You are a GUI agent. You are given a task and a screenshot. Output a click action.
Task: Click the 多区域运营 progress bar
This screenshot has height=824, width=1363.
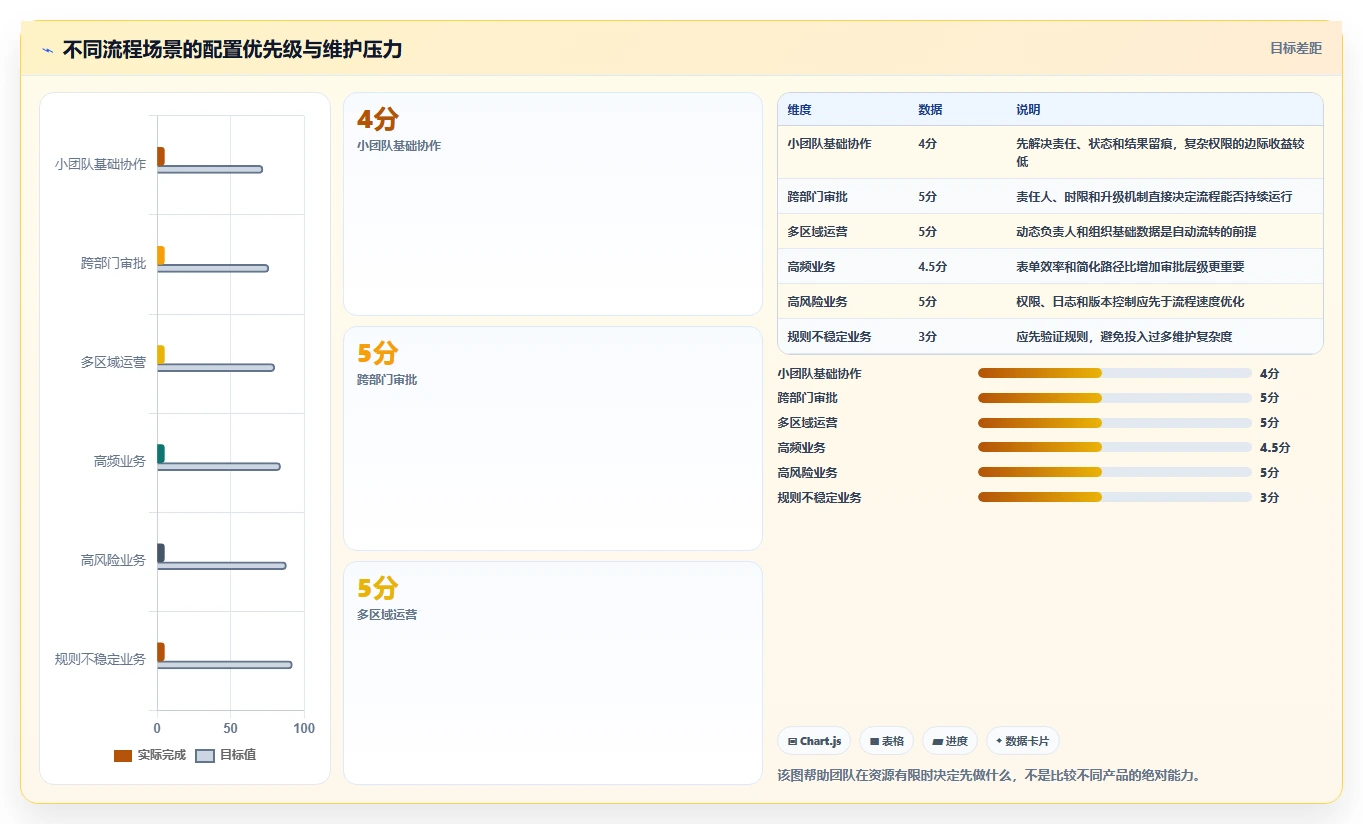(x=1115, y=423)
